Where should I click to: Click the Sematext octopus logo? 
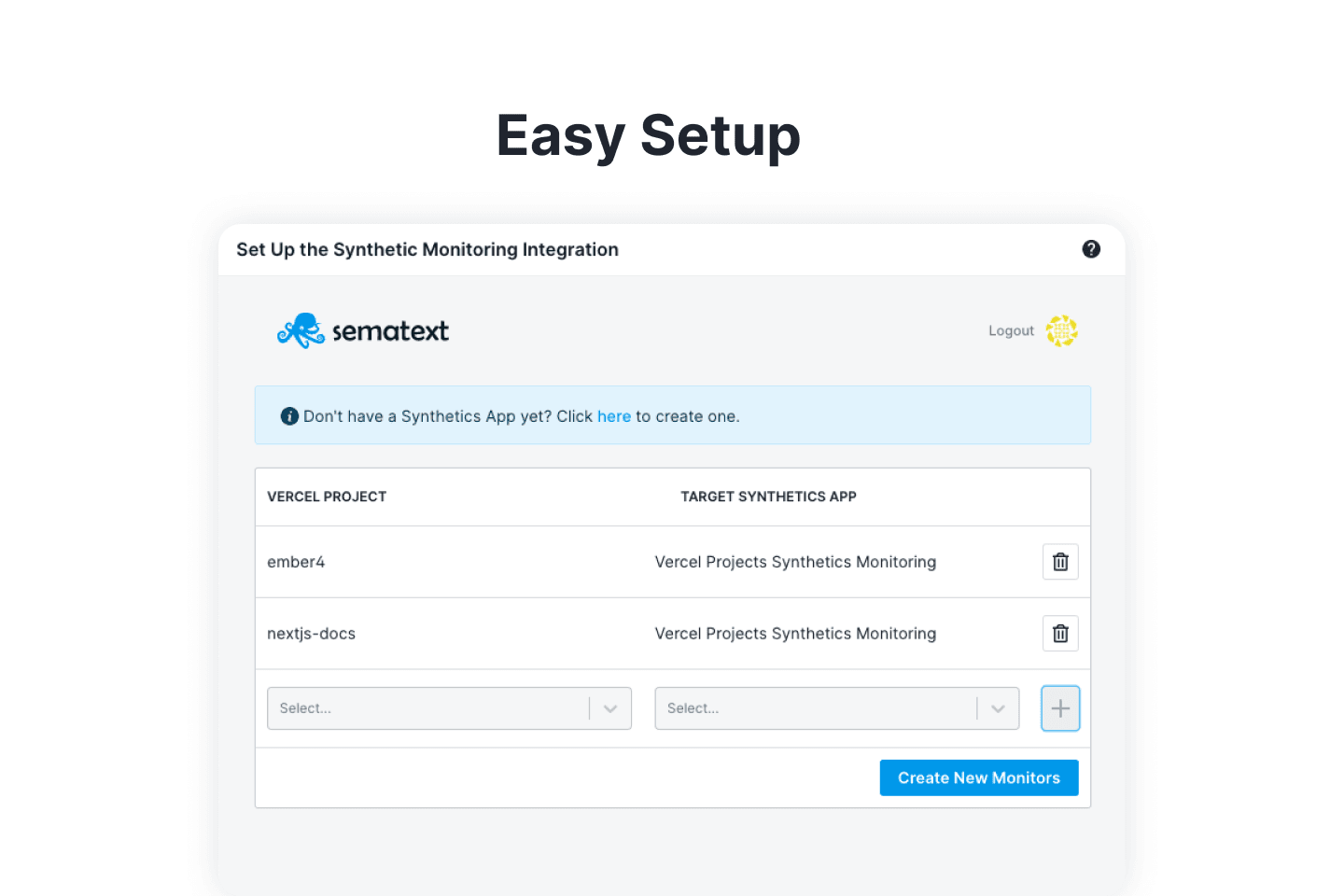(301, 330)
